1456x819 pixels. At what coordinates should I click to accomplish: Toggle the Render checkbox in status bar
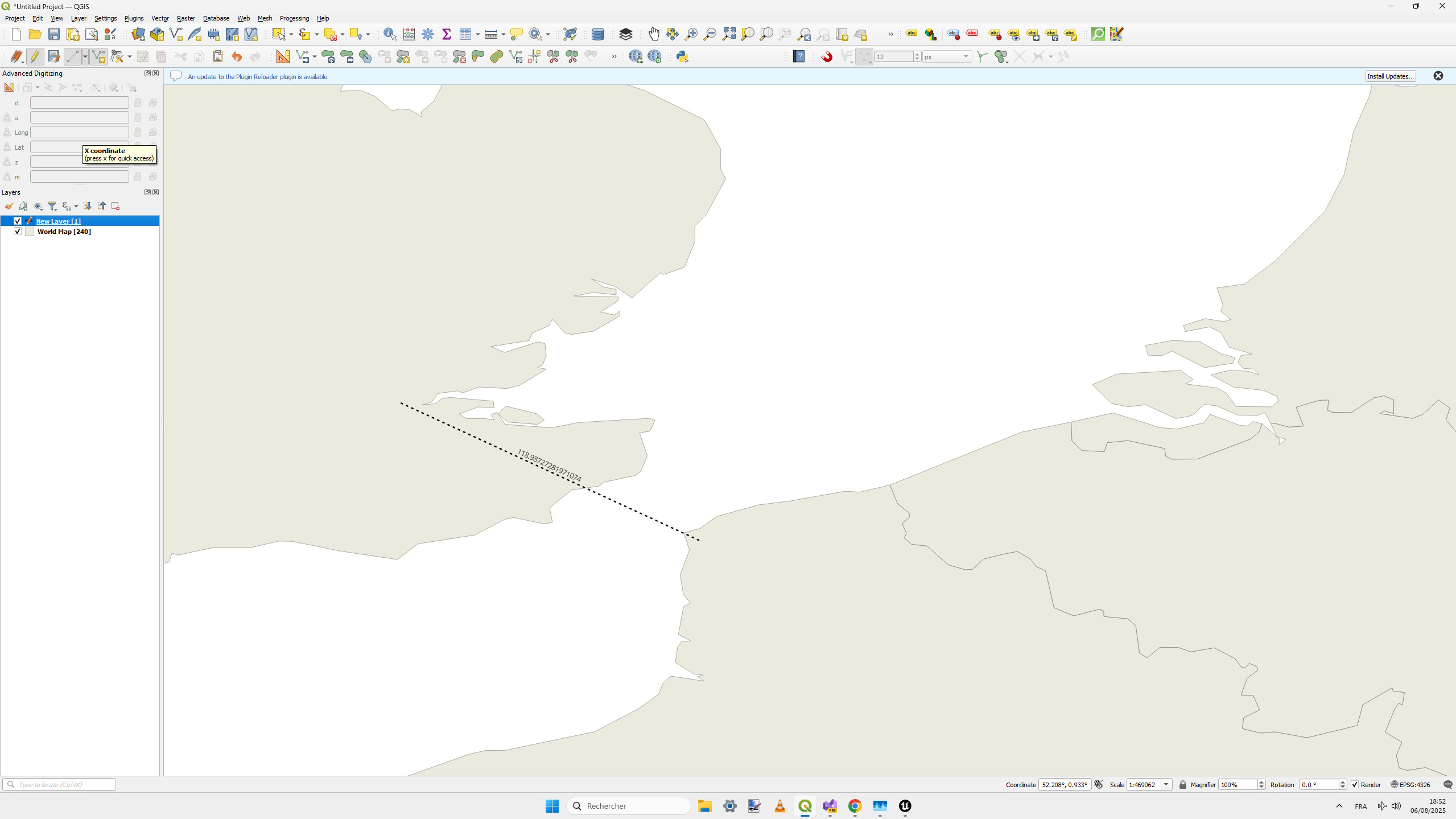[1355, 785]
